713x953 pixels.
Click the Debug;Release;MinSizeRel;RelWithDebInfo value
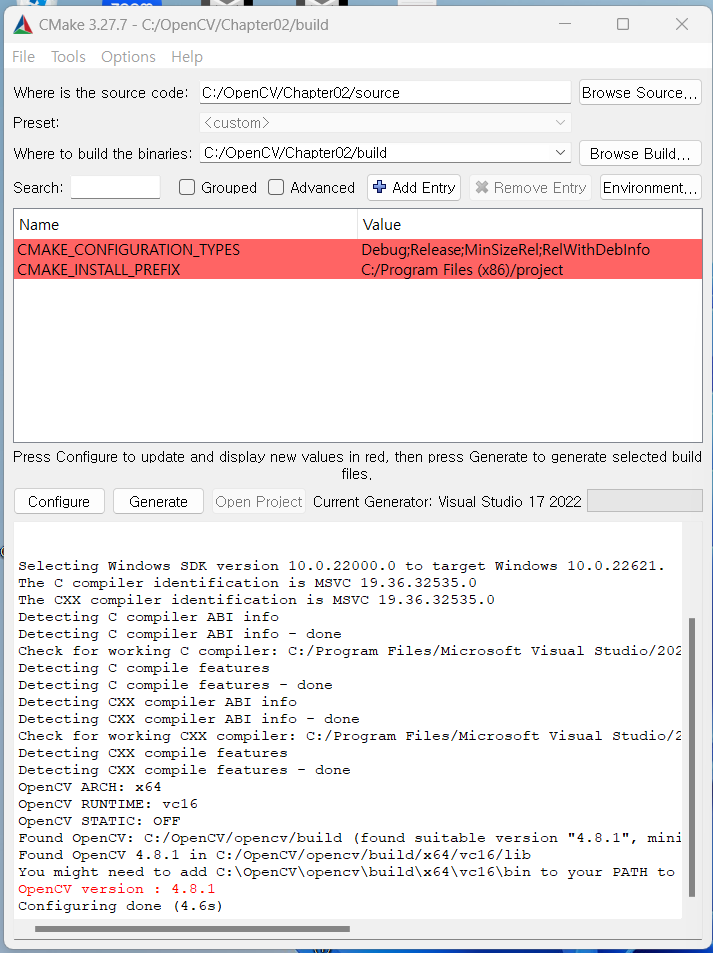pos(505,250)
